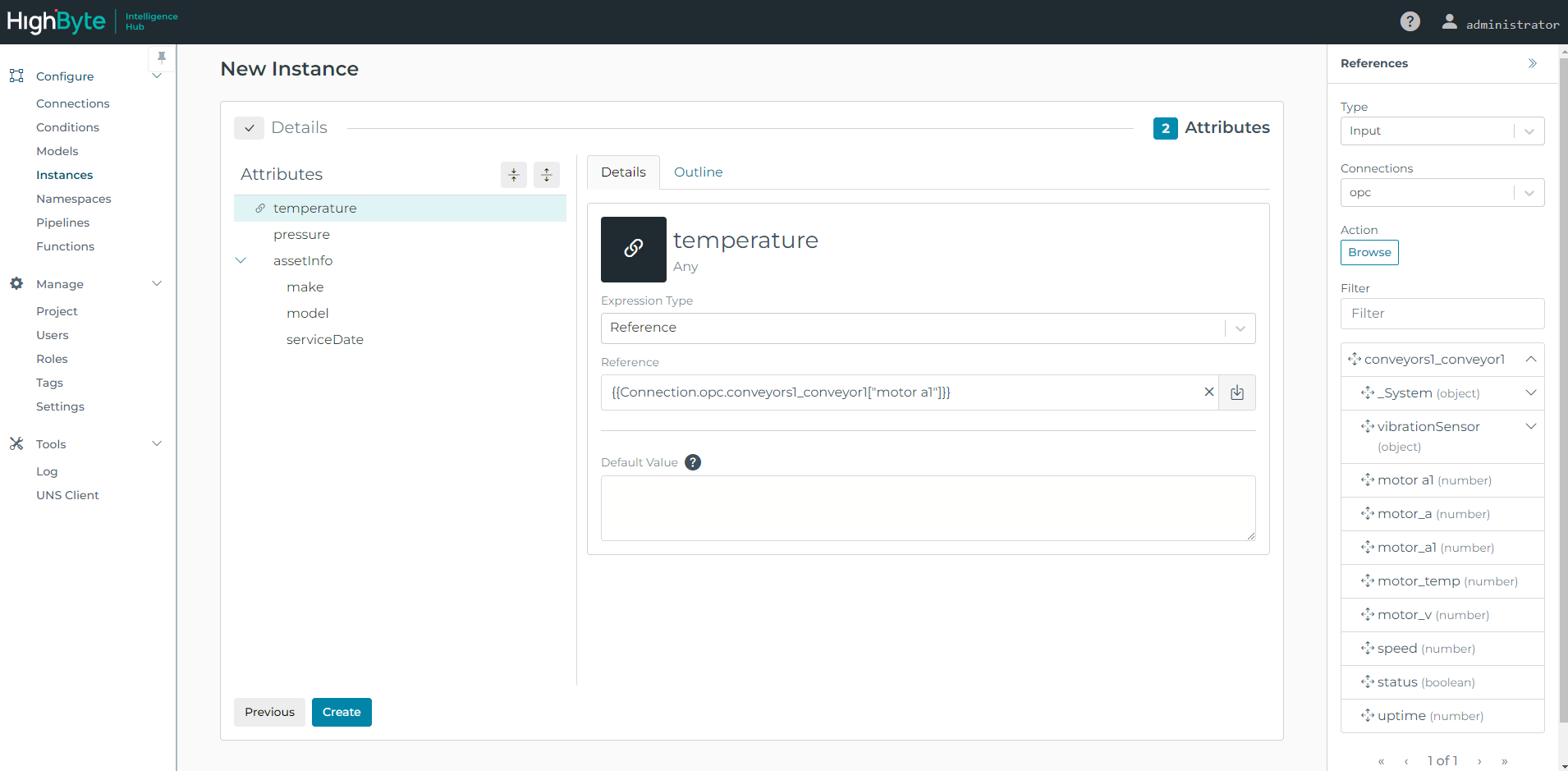Viewport: 1568px width, 771px height.
Task: Open Functions in the sidebar
Action: click(65, 246)
